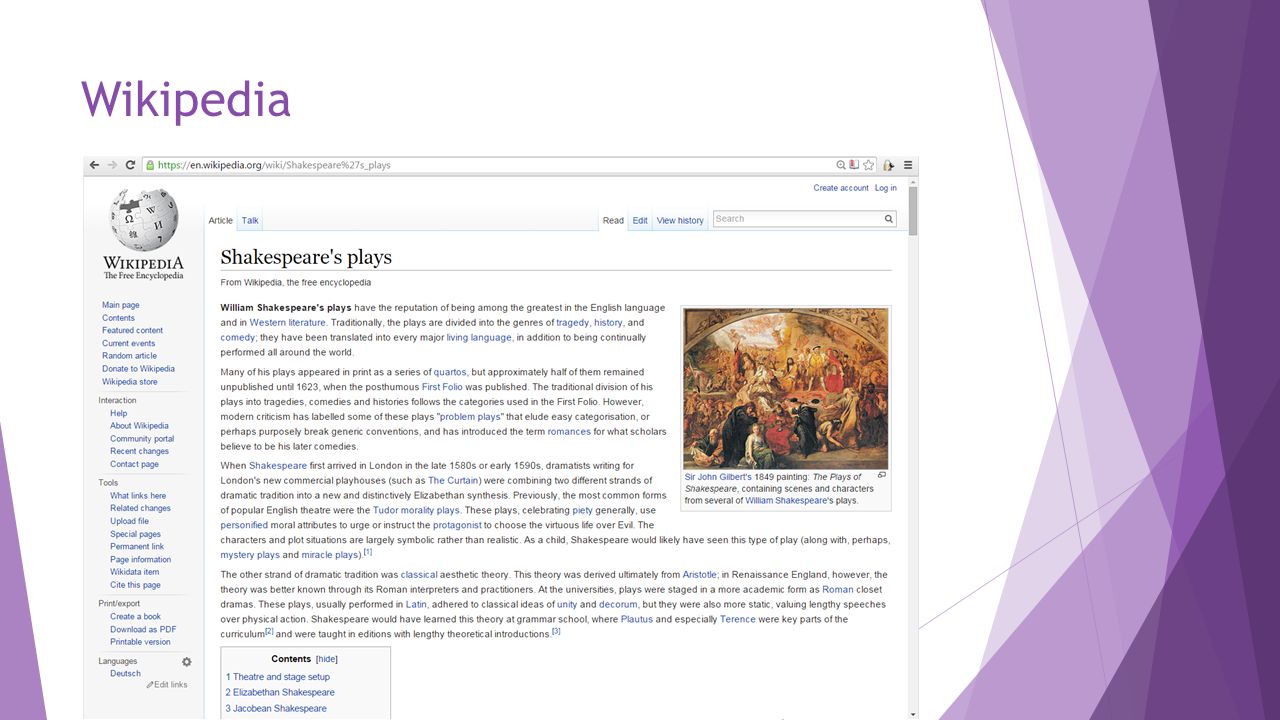The height and width of the screenshot is (720, 1280).
Task: Open Related changes in Tools
Action: tap(140, 508)
